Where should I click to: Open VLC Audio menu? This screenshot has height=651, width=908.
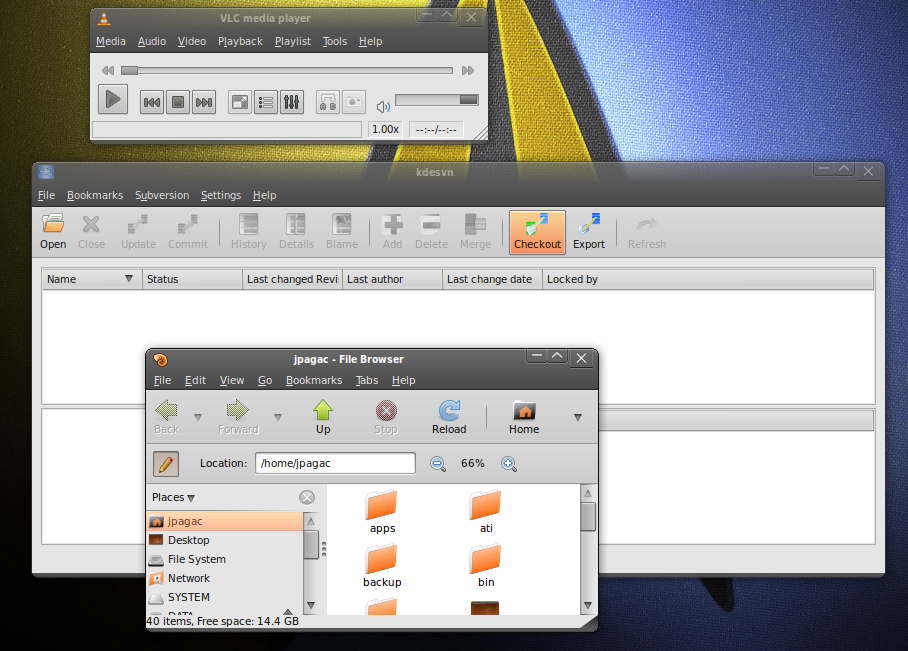point(152,41)
